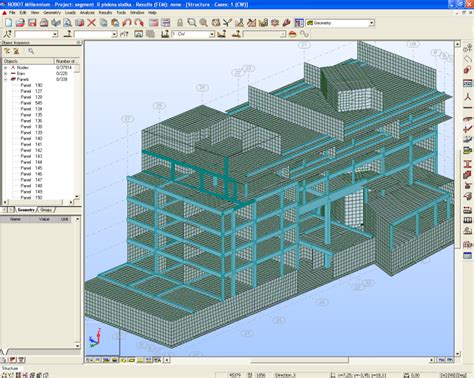Click the object tree horizontal scroll right arrow

pyautogui.click(x=71, y=202)
